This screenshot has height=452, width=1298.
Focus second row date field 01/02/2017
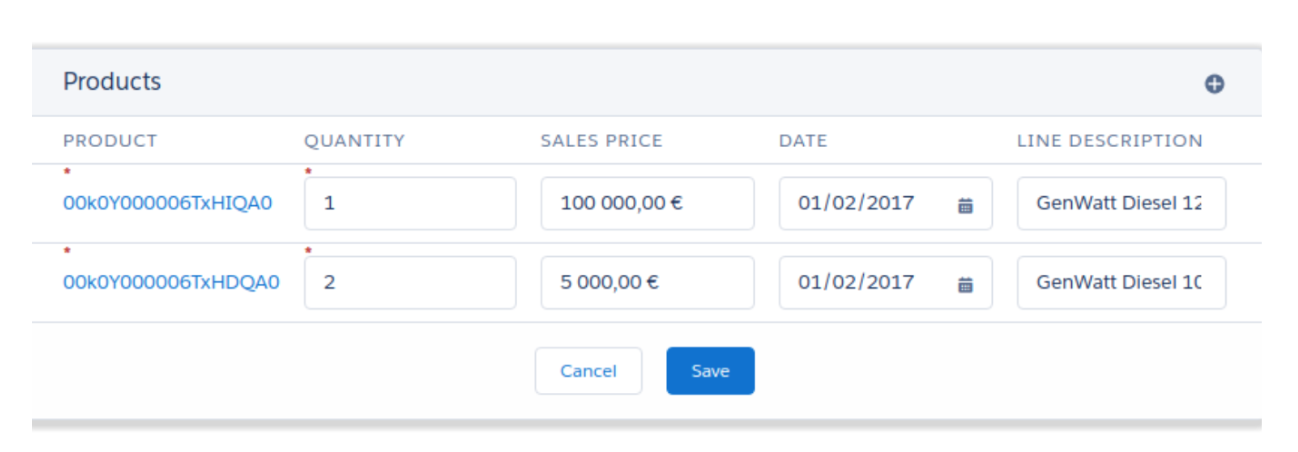tap(885, 283)
